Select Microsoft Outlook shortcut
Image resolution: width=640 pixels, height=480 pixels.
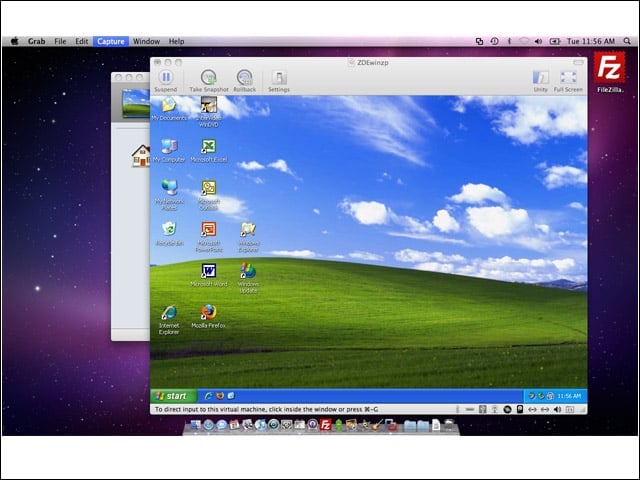coord(209,196)
